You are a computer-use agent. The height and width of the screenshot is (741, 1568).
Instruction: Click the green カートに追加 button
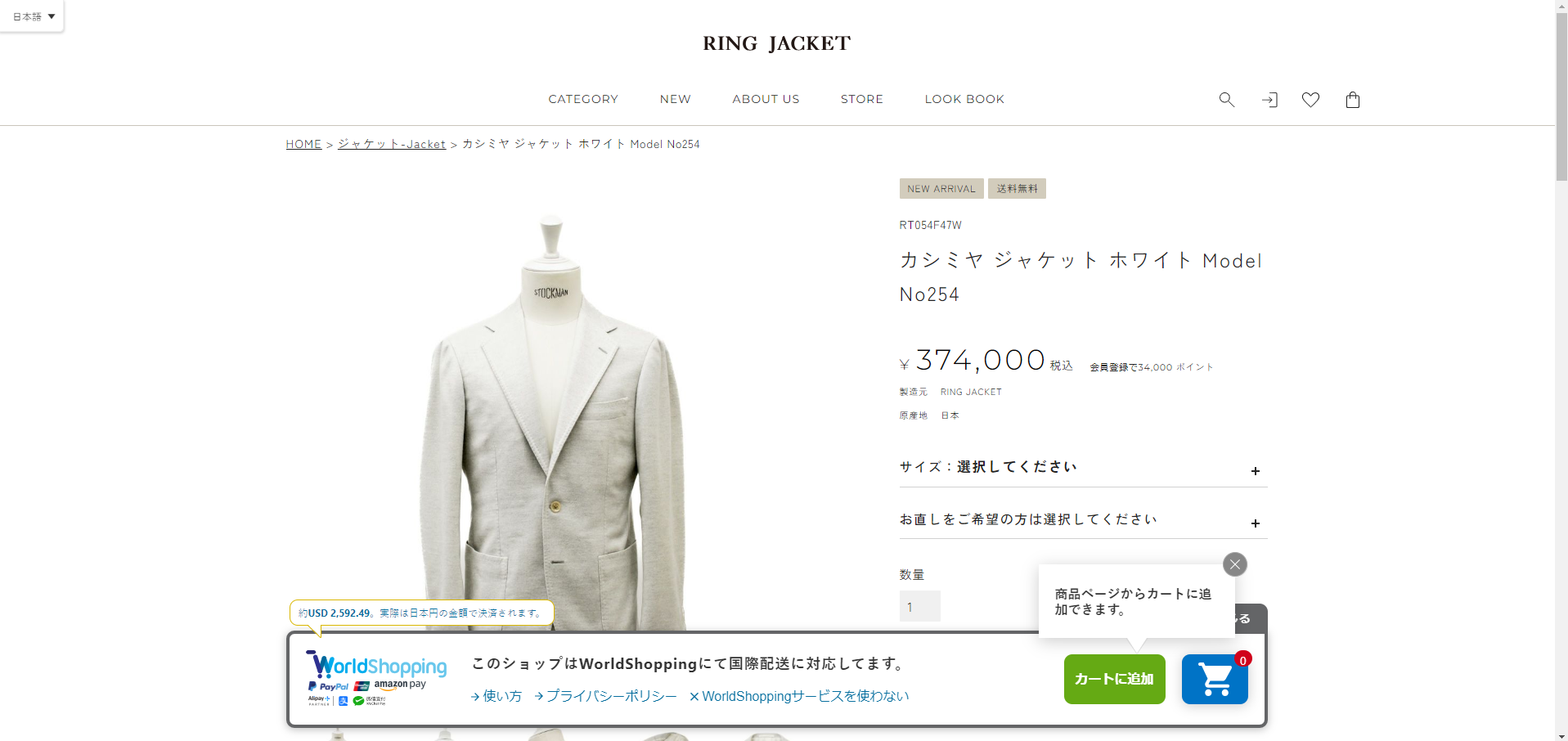click(1114, 679)
